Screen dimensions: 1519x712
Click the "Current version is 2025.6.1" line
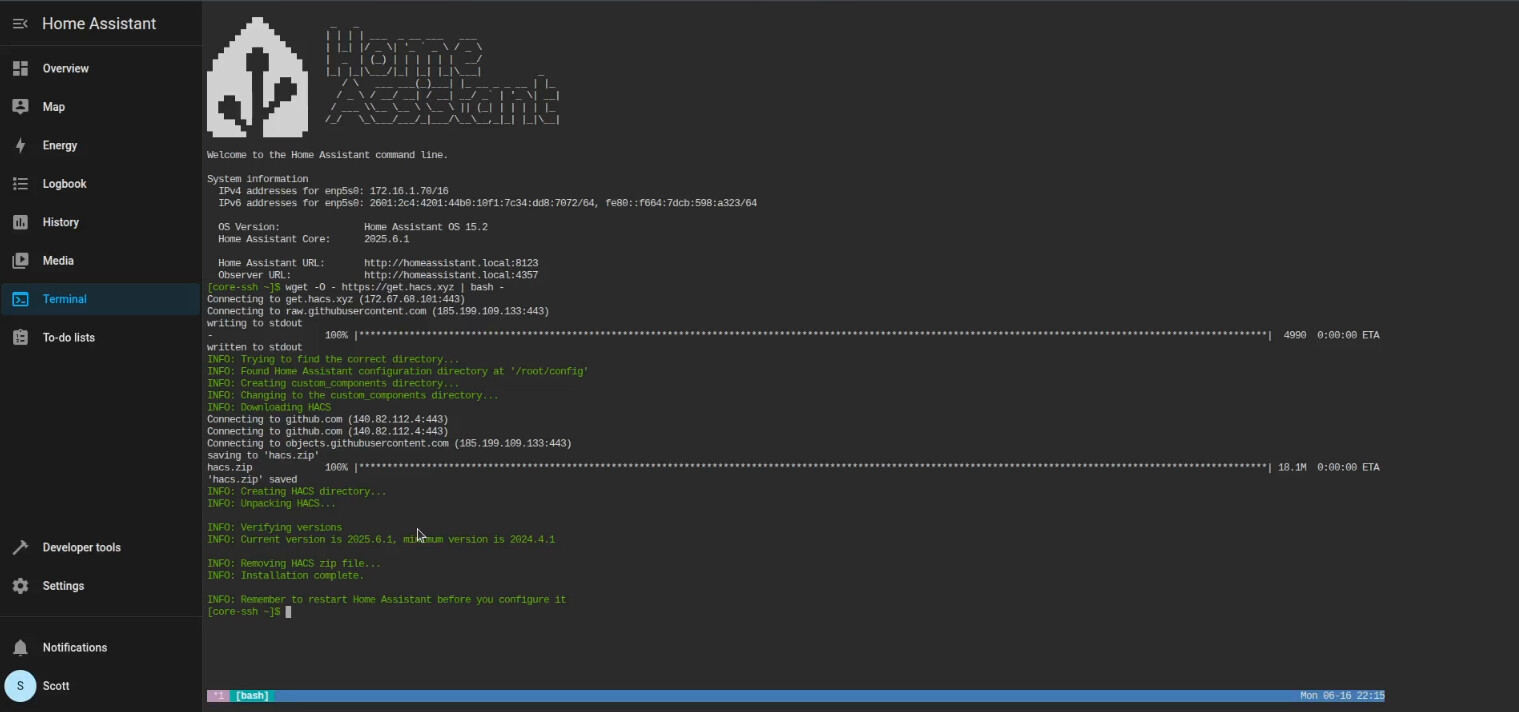381,540
